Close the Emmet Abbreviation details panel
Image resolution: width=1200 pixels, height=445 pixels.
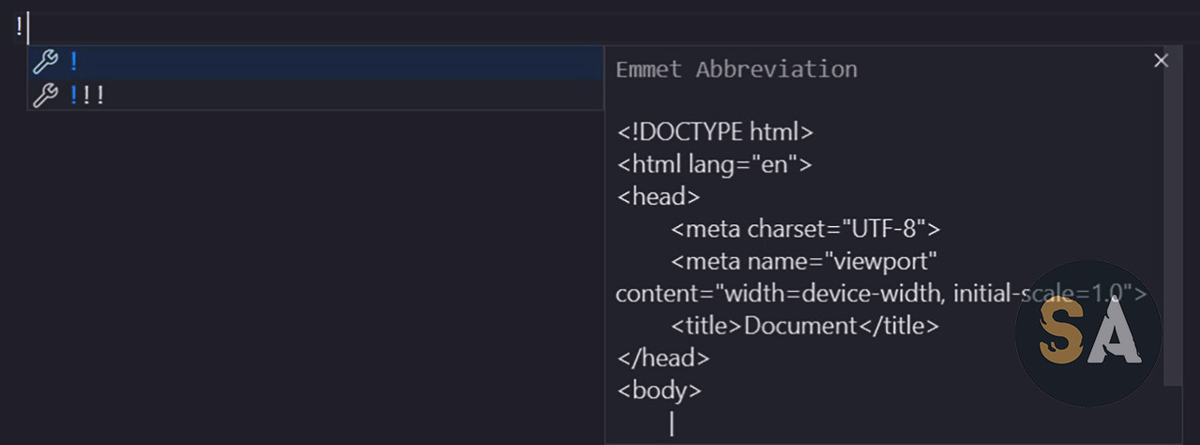coord(1161,61)
